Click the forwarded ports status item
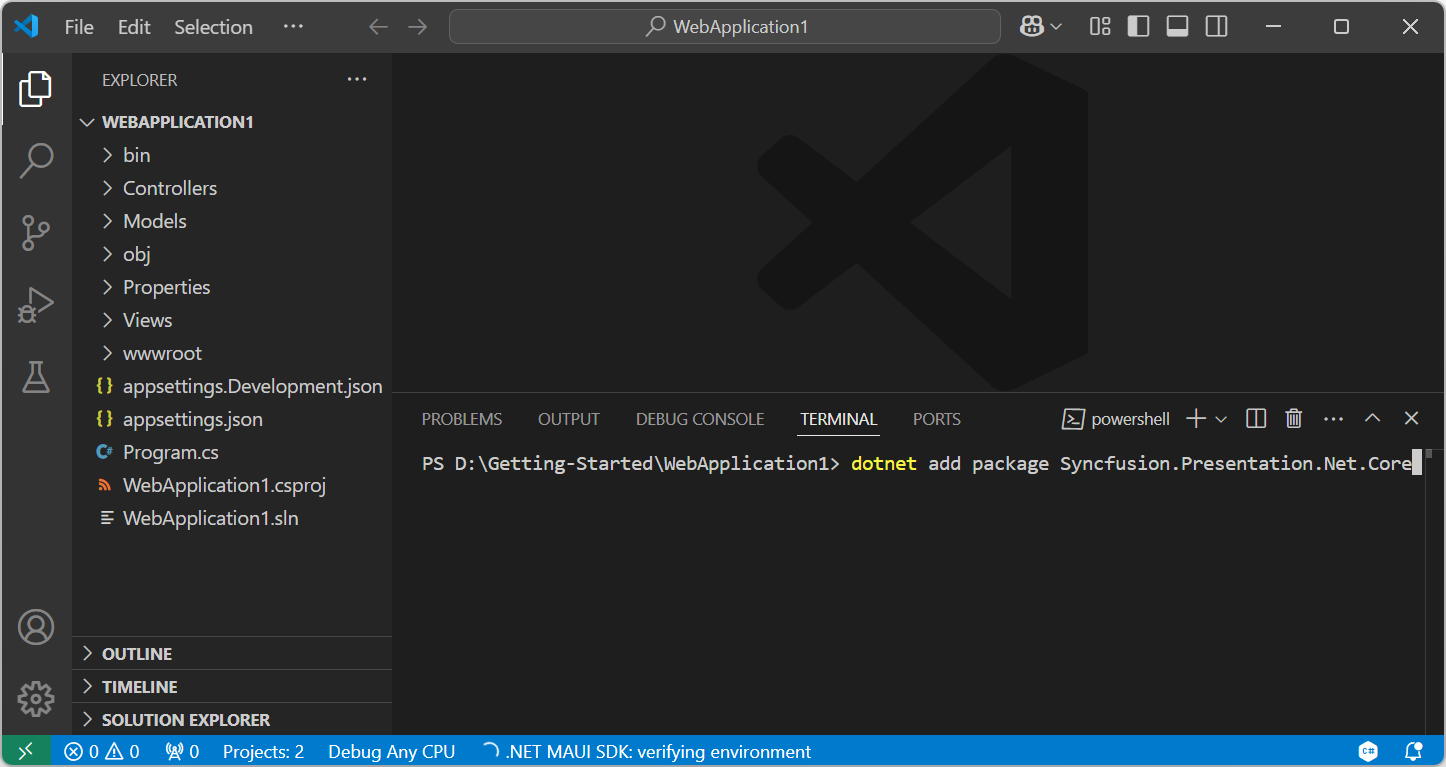This screenshot has height=767, width=1446. click(x=182, y=751)
